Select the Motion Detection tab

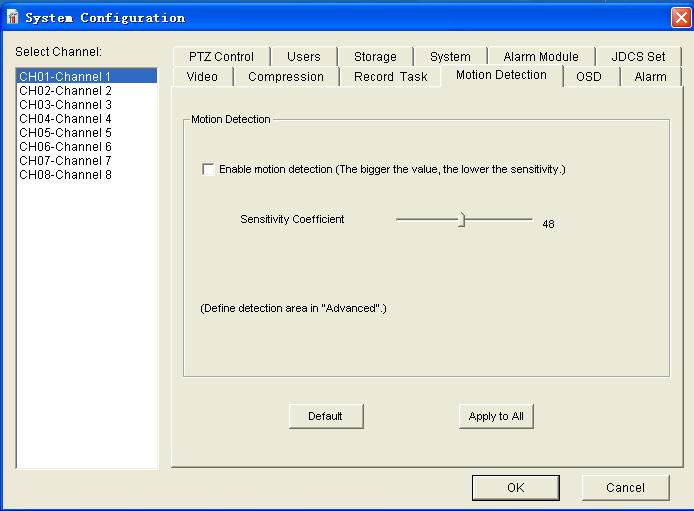pos(501,75)
